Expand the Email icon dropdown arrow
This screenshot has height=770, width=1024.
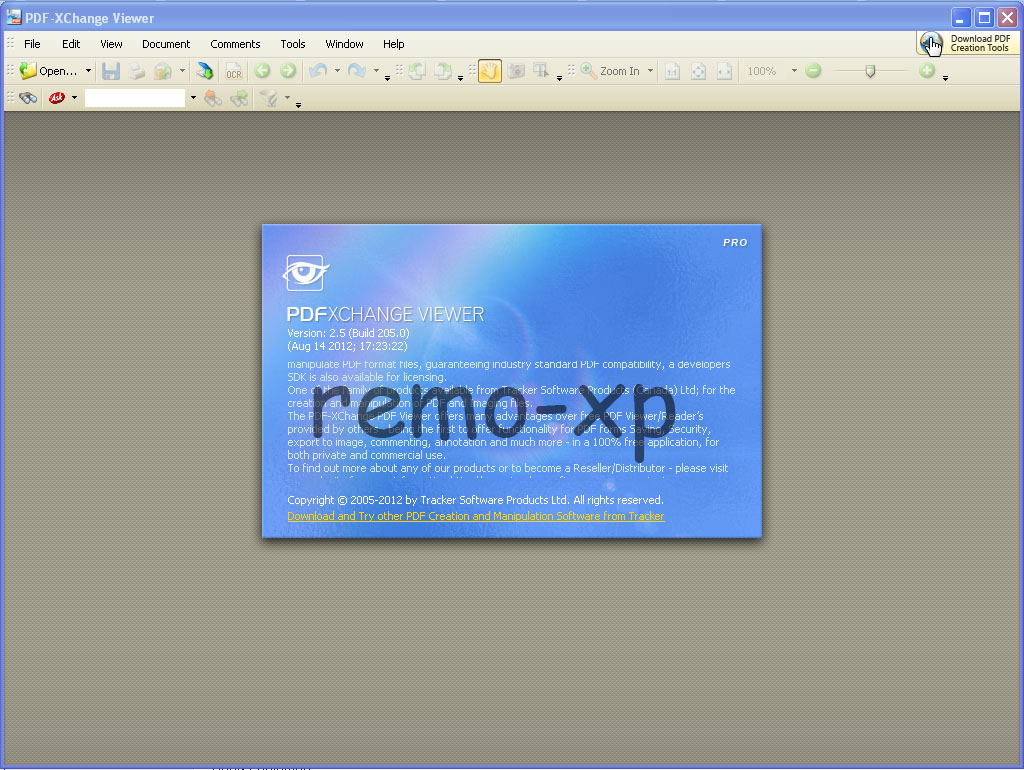[182, 71]
